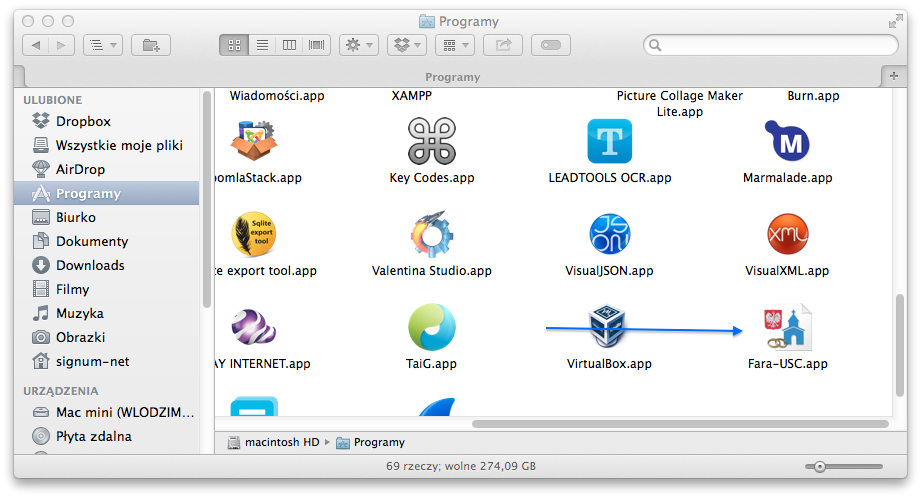Click the 69 rzeczy status bar text
Screen dimensions: 921x498
click(x=460, y=466)
